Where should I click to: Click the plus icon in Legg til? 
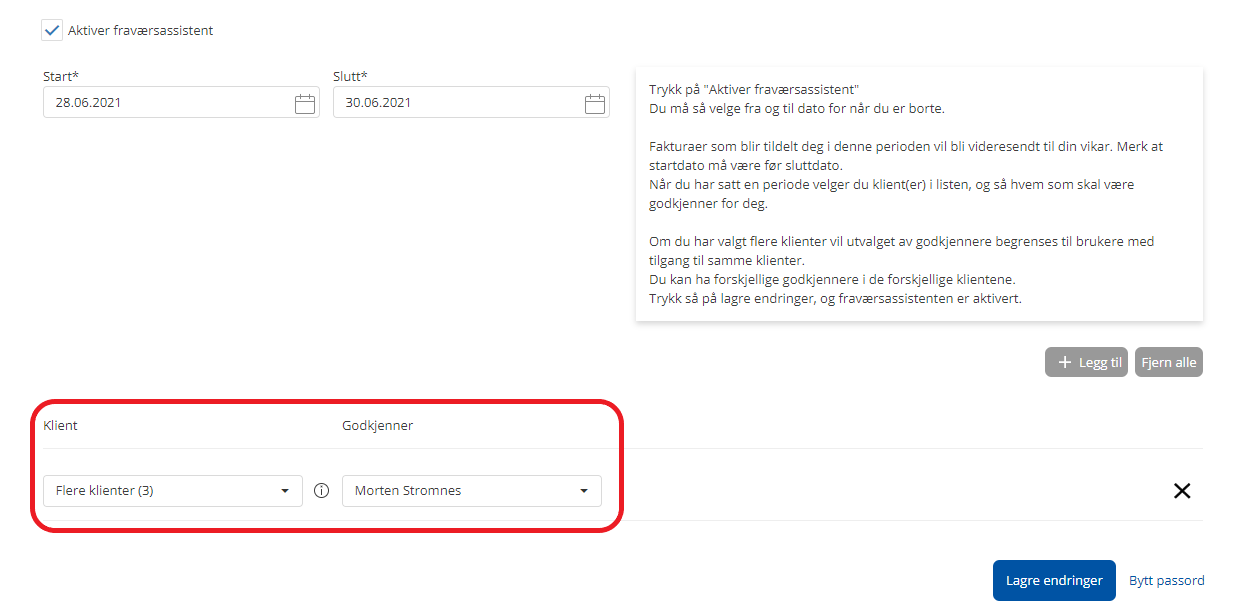1064,363
